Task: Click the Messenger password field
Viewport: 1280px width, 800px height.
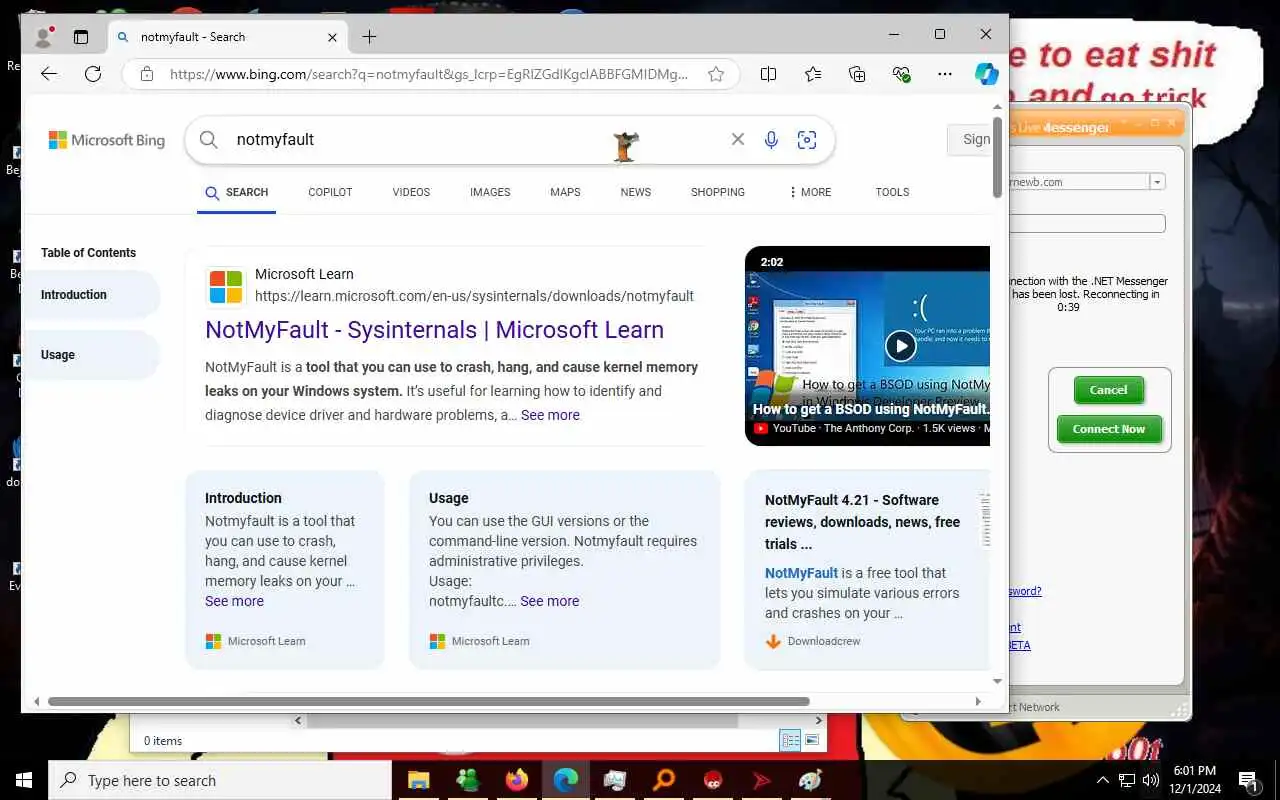Action: [1087, 223]
